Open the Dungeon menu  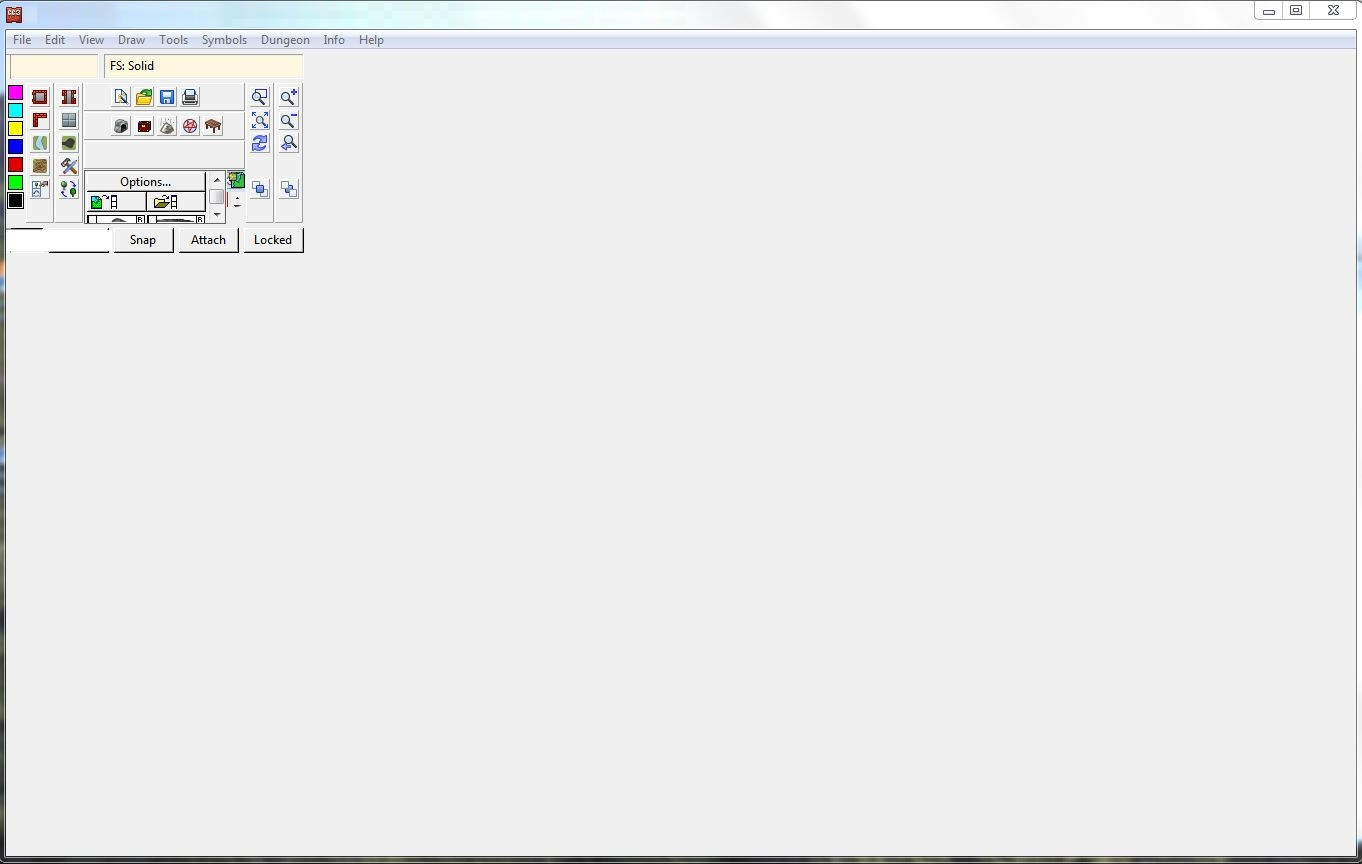pyautogui.click(x=285, y=40)
